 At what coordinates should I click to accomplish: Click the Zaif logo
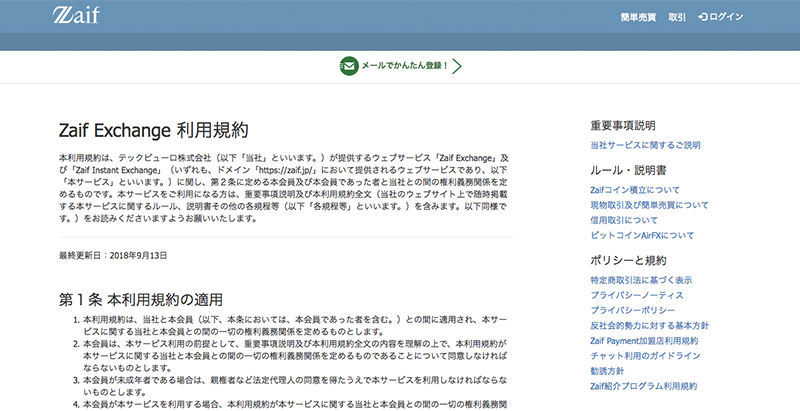(x=76, y=15)
